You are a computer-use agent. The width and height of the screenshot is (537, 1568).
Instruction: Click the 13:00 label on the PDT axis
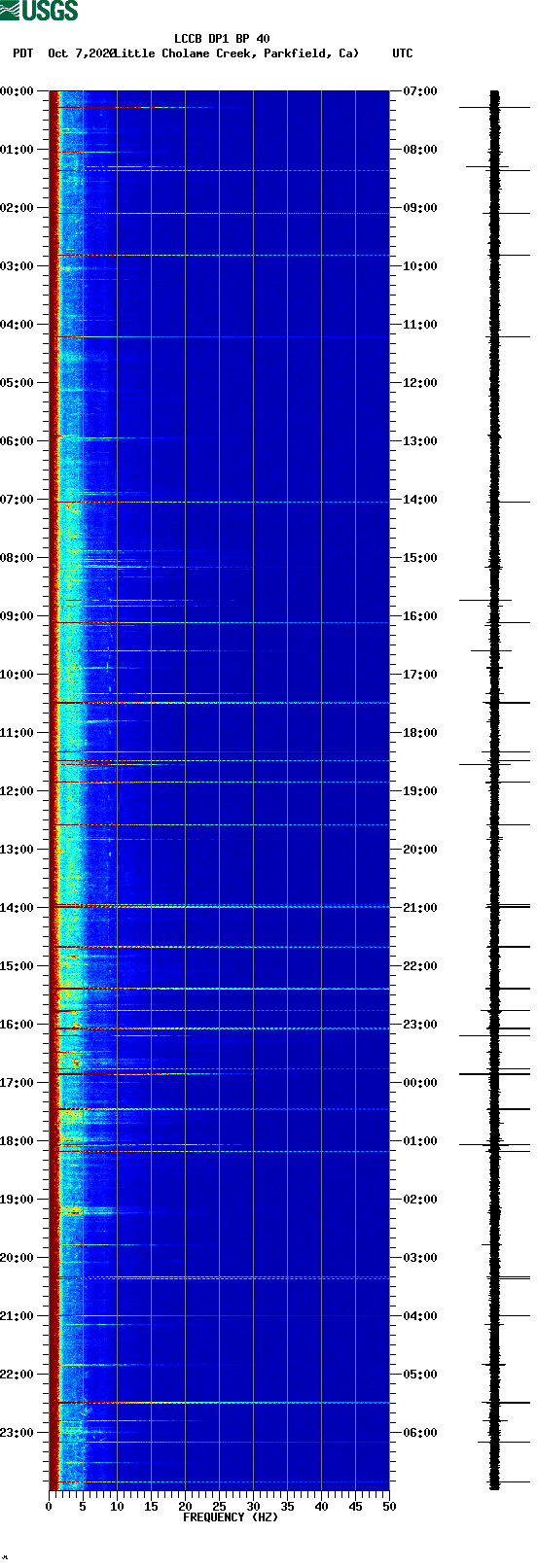[x=18, y=850]
